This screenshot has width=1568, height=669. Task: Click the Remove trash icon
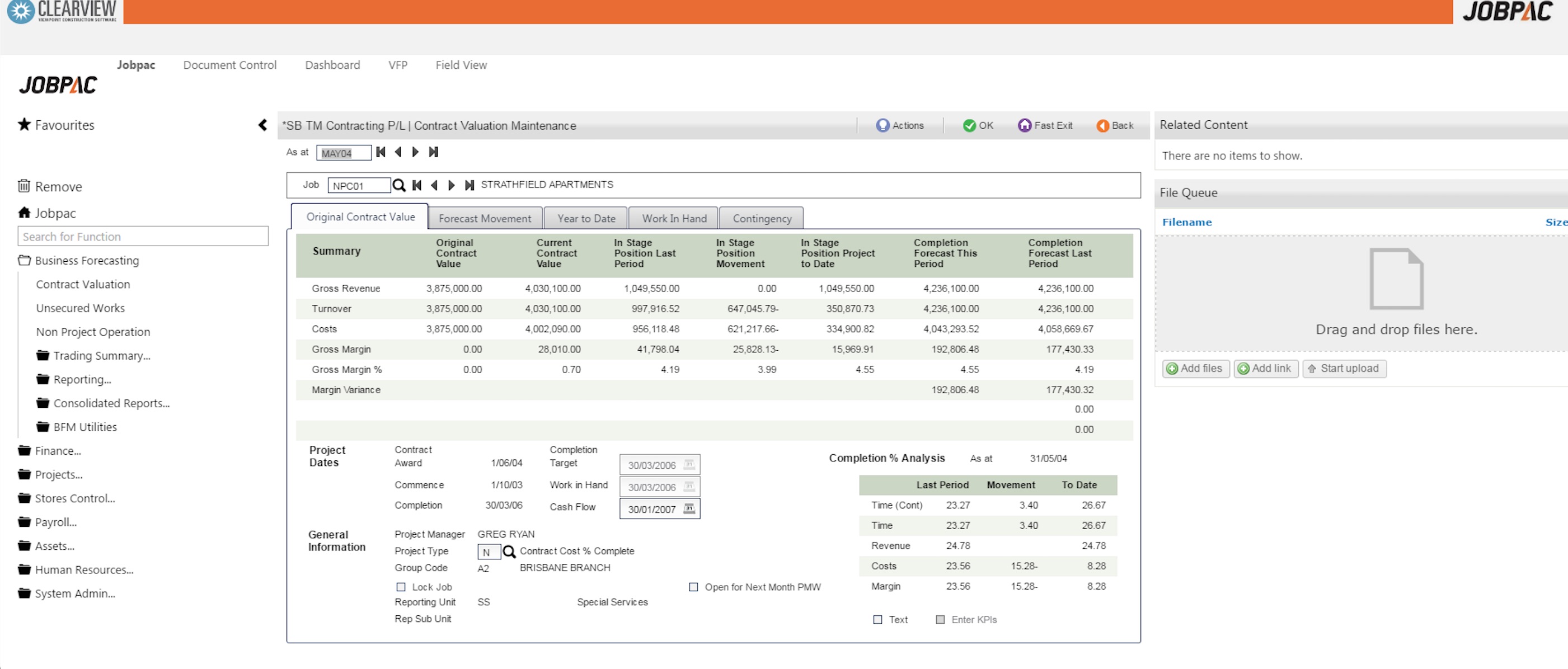coord(24,186)
